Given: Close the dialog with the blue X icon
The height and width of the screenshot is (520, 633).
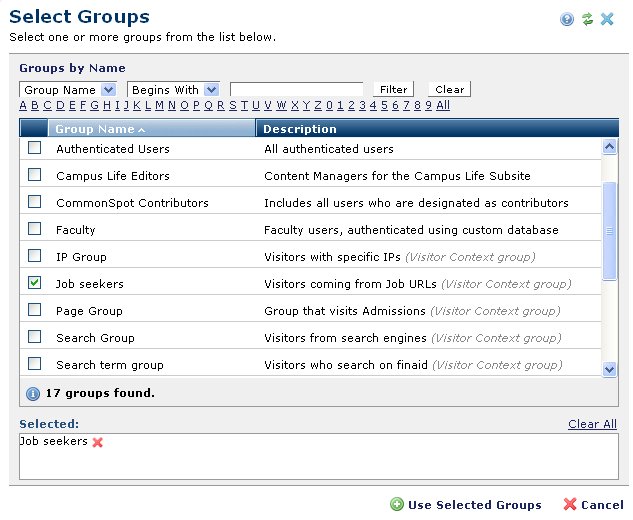Looking at the screenshot, I should (607, 19).
